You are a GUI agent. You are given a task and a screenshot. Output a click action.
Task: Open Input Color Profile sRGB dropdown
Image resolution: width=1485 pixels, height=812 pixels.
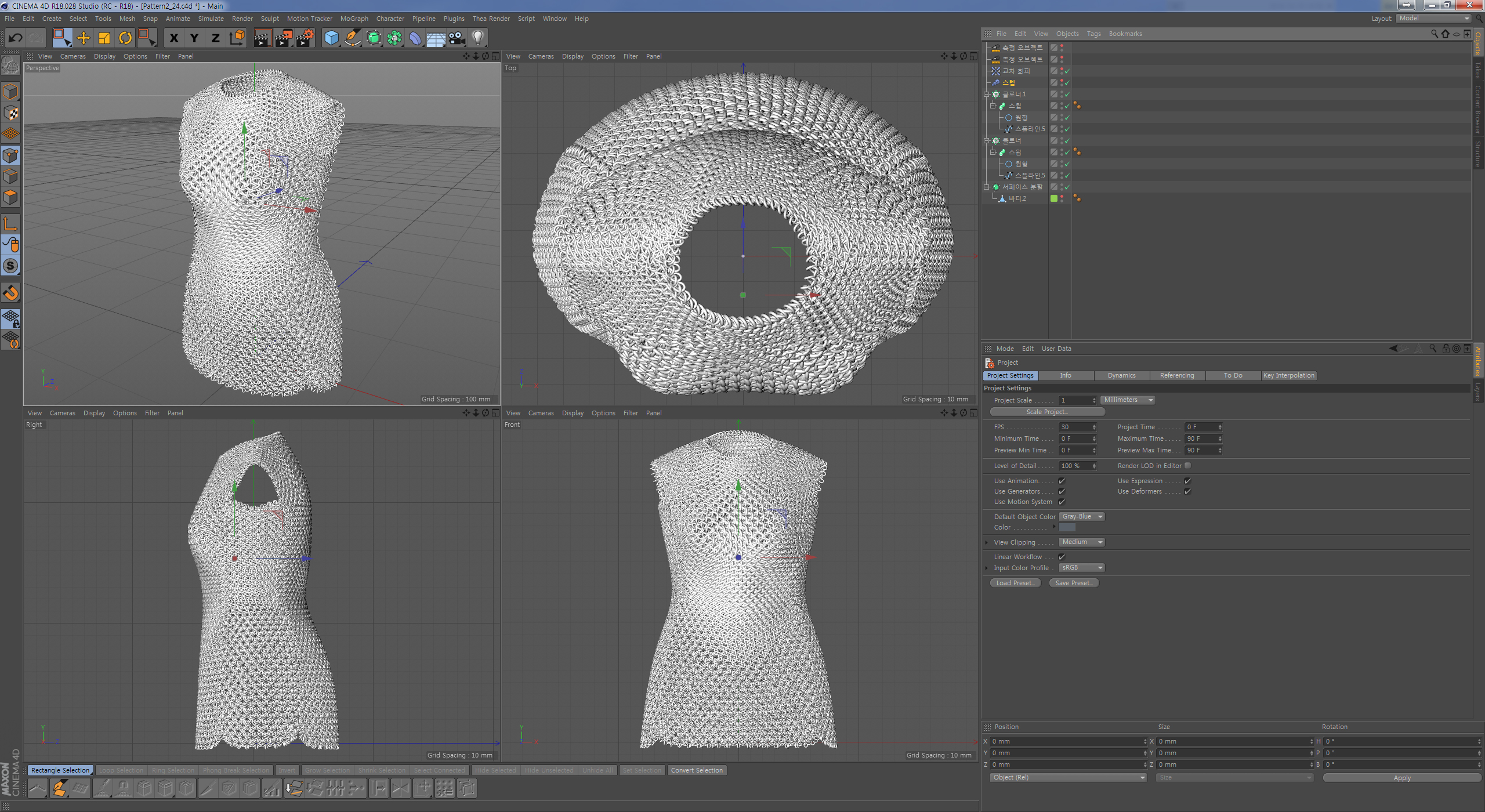(x=1081, y=568)
